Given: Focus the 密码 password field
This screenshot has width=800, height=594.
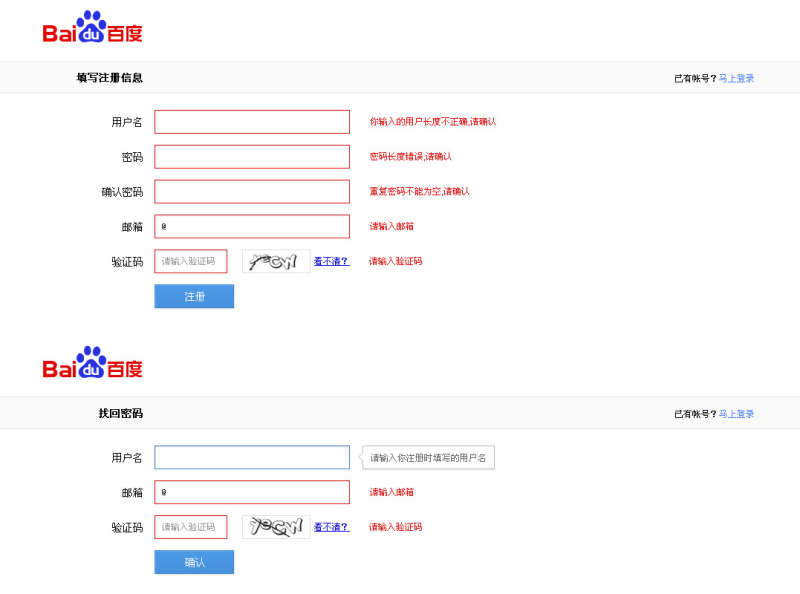Looking at the screenshot, I should 252,157.
